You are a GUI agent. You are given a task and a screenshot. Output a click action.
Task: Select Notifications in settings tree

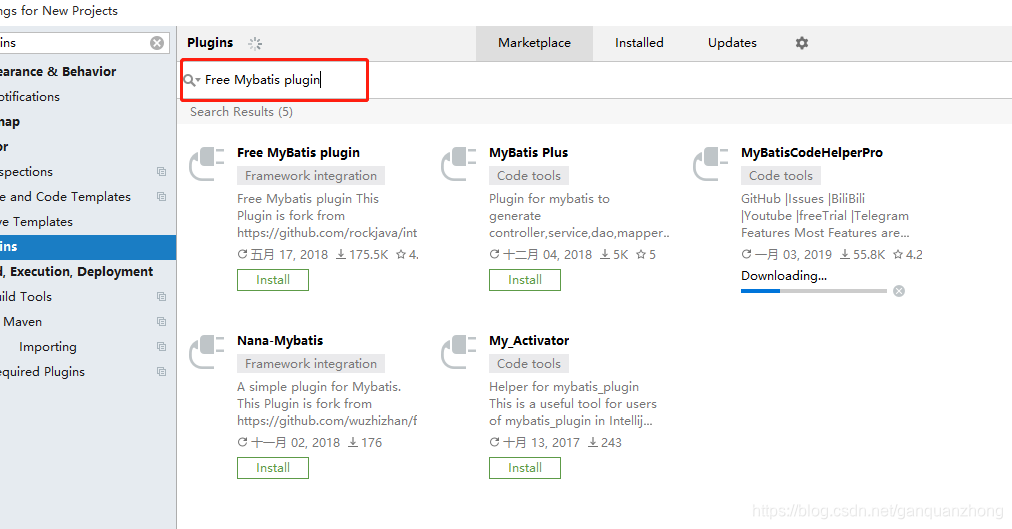pyautogui.click(x=30, y=97)
